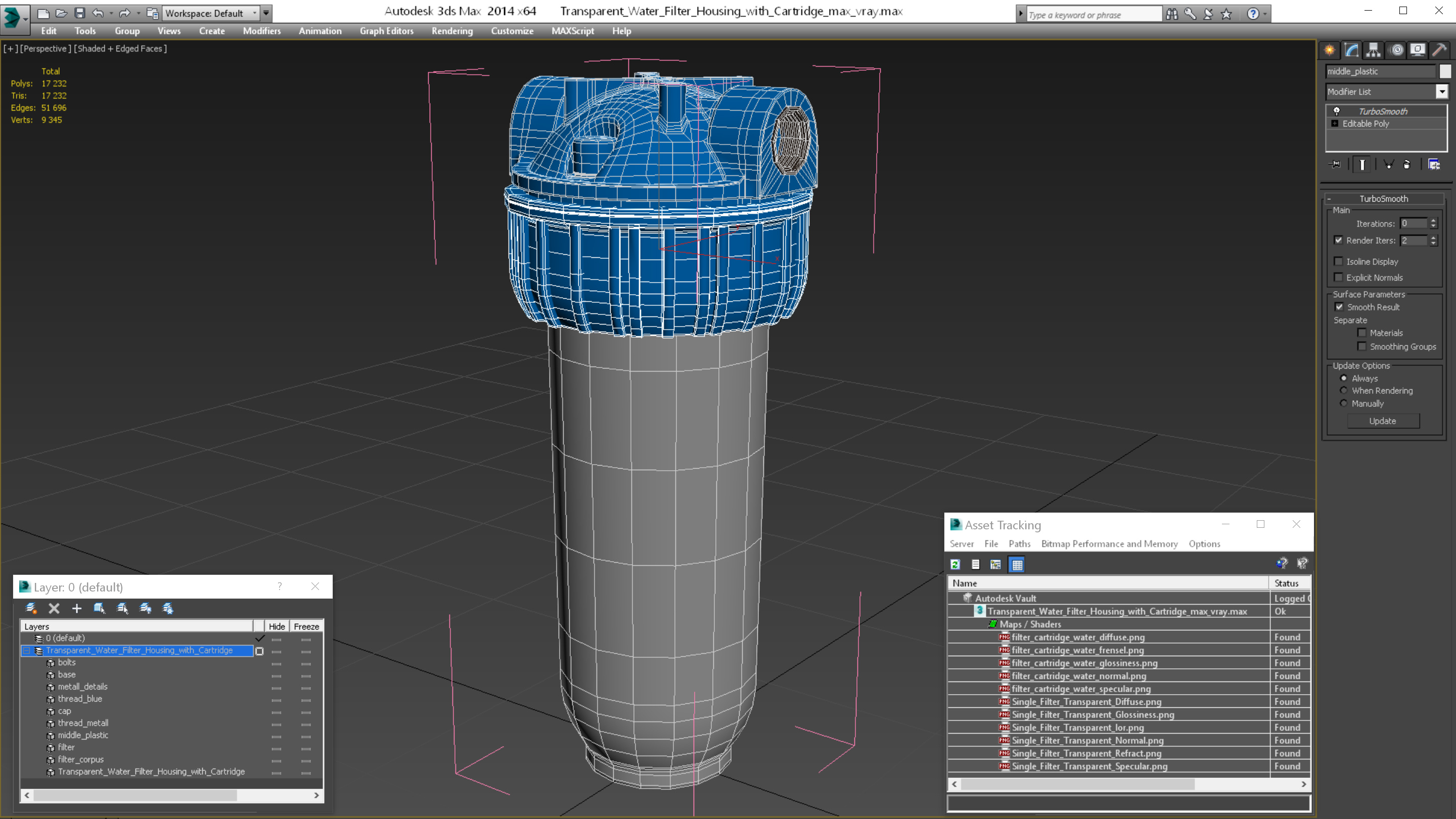The image size is (1456, 819).
Task: Select the Always update radio button
Action: pyautogui.click(x=1344, y=378)
